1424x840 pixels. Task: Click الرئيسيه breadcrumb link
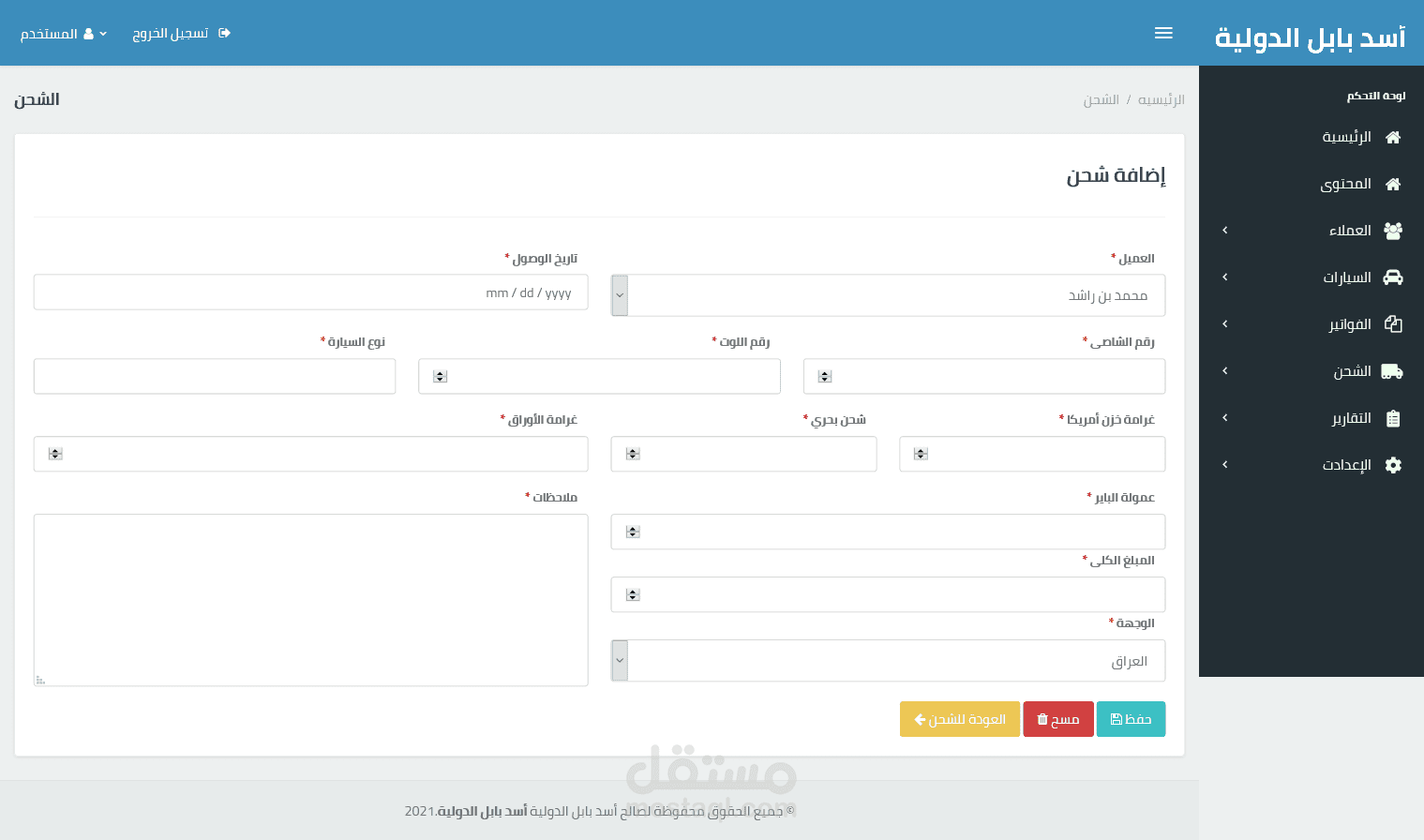tap(1161, 99)
